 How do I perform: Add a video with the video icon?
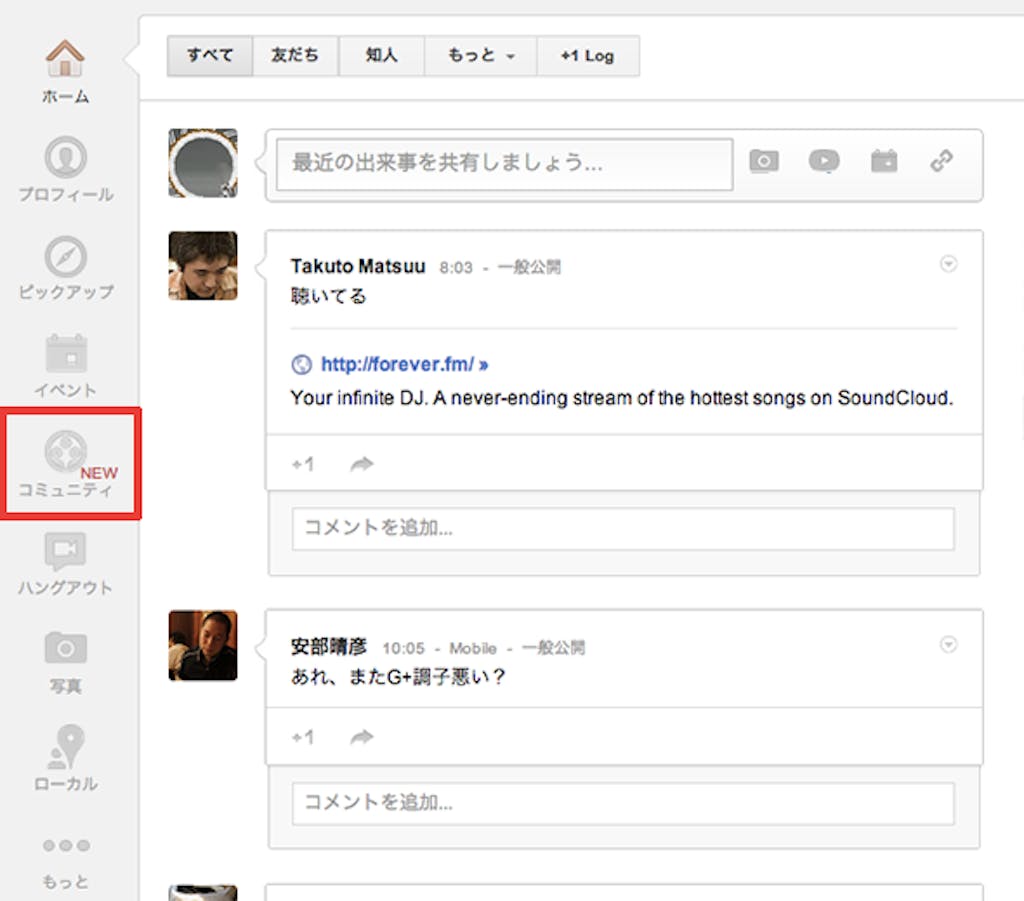coord(823,161)
